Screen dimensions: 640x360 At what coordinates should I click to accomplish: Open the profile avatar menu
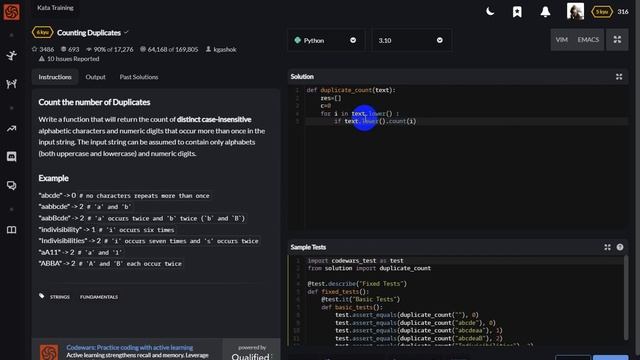point(575,11)
